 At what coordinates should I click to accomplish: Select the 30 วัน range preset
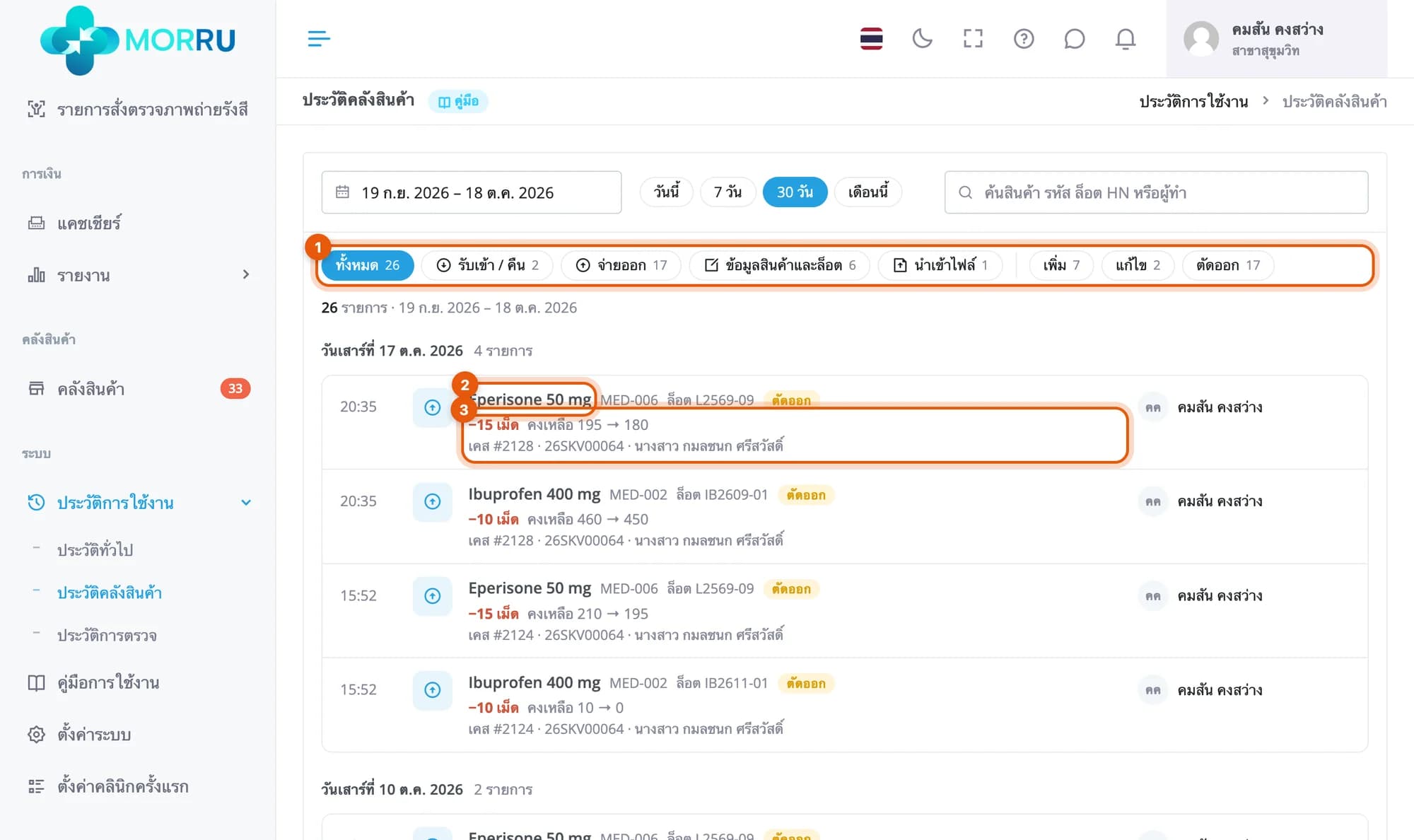(795, 192)
